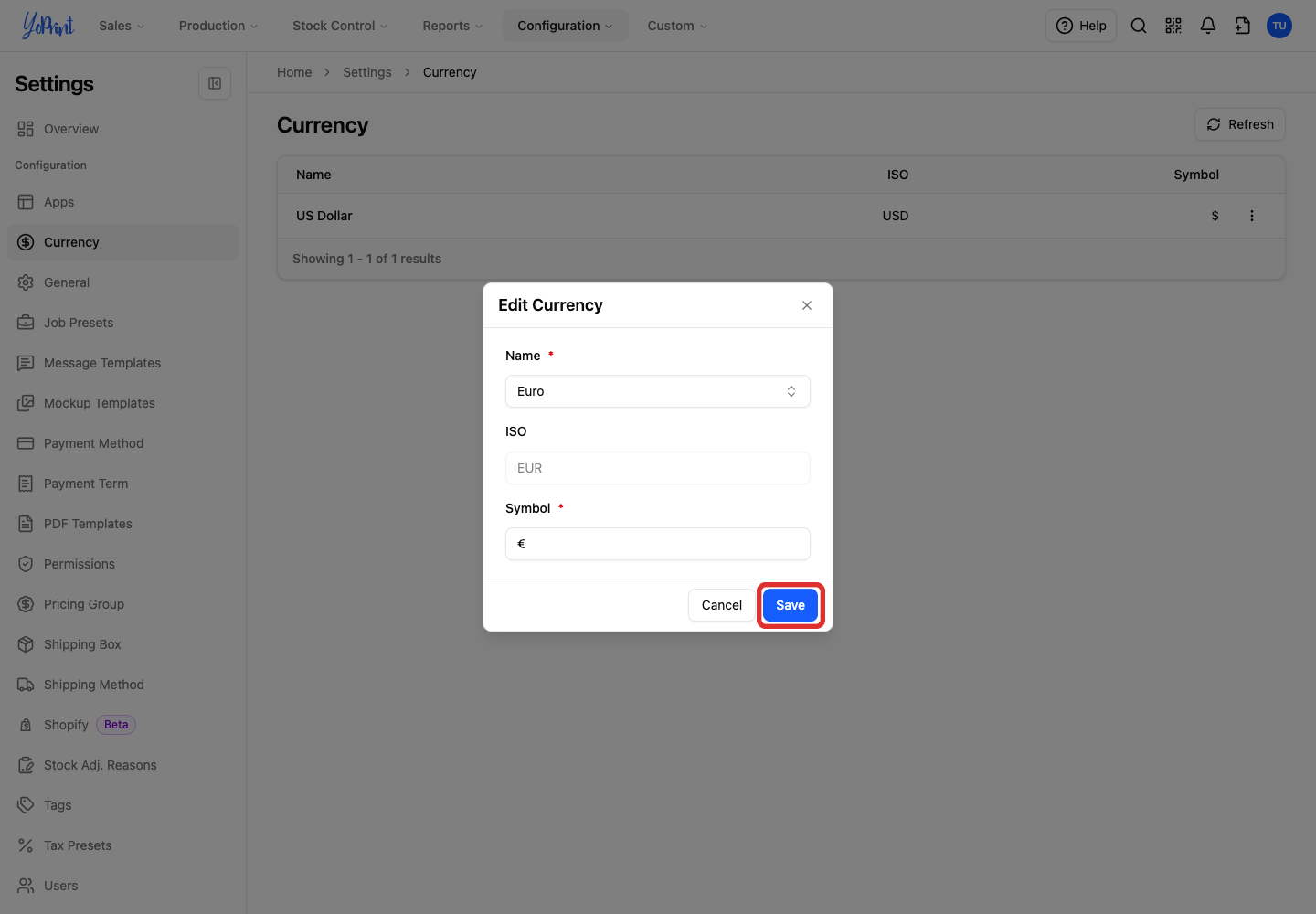Click the document export icon in header
The height and width of the screenshot is (914, 1316).
[1243, 26]
